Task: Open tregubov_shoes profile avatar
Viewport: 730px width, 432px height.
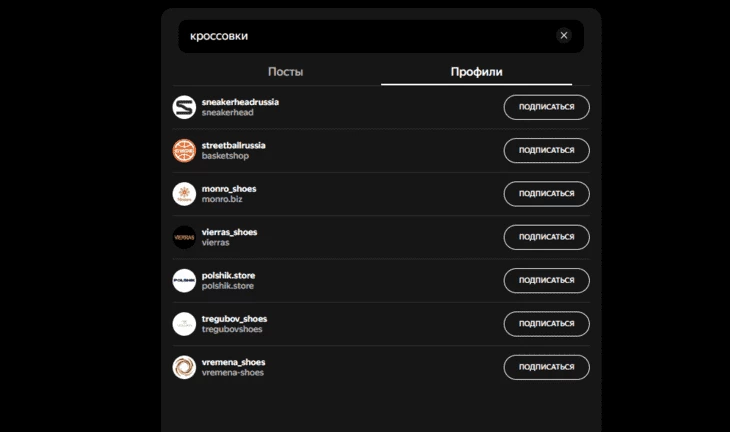Action: tap(184, 324)
